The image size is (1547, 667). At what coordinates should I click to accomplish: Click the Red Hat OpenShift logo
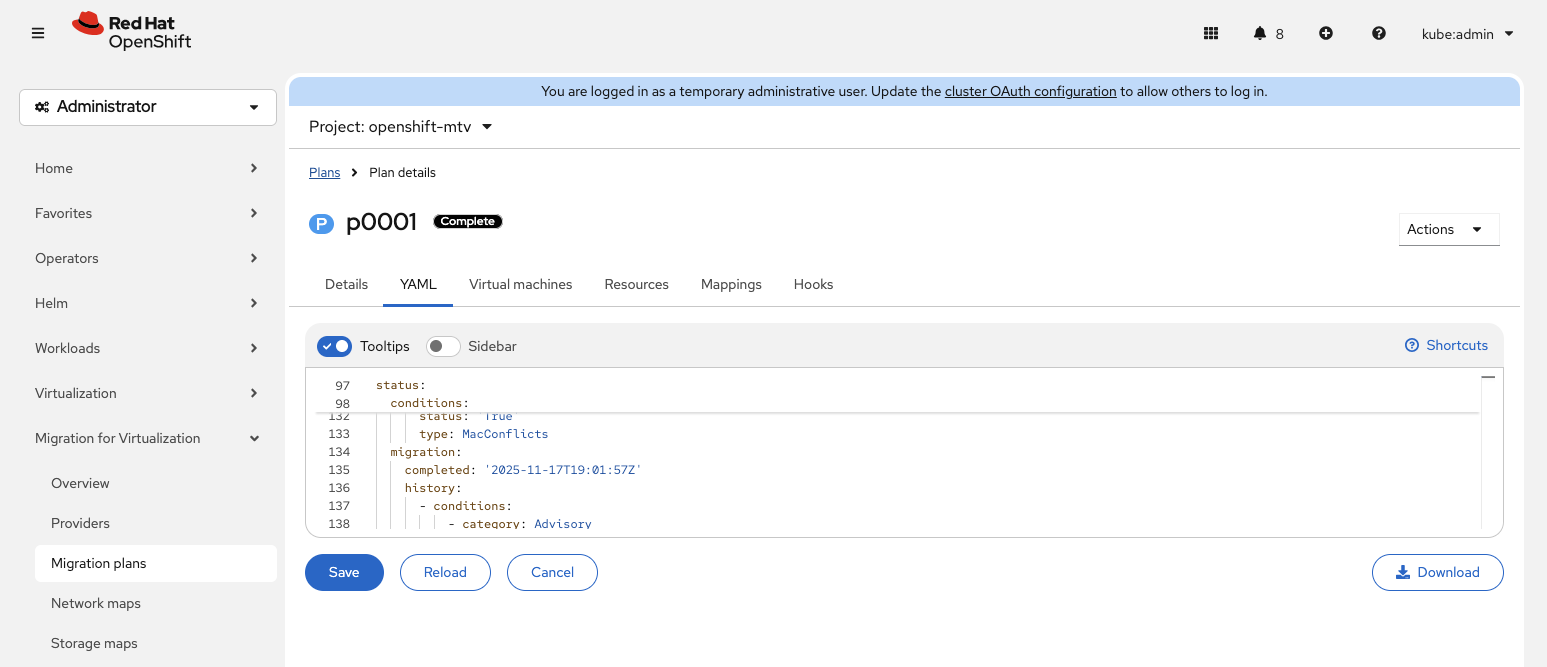click(132, 31)
